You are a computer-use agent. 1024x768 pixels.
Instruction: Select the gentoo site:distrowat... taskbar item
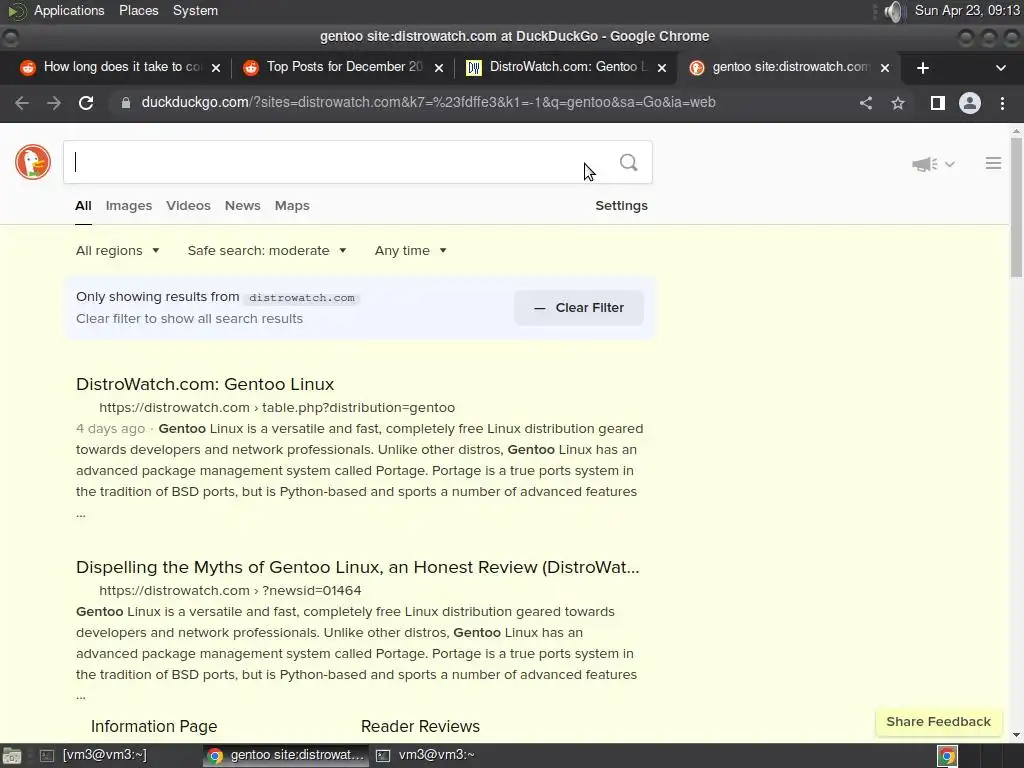(286, 756)
